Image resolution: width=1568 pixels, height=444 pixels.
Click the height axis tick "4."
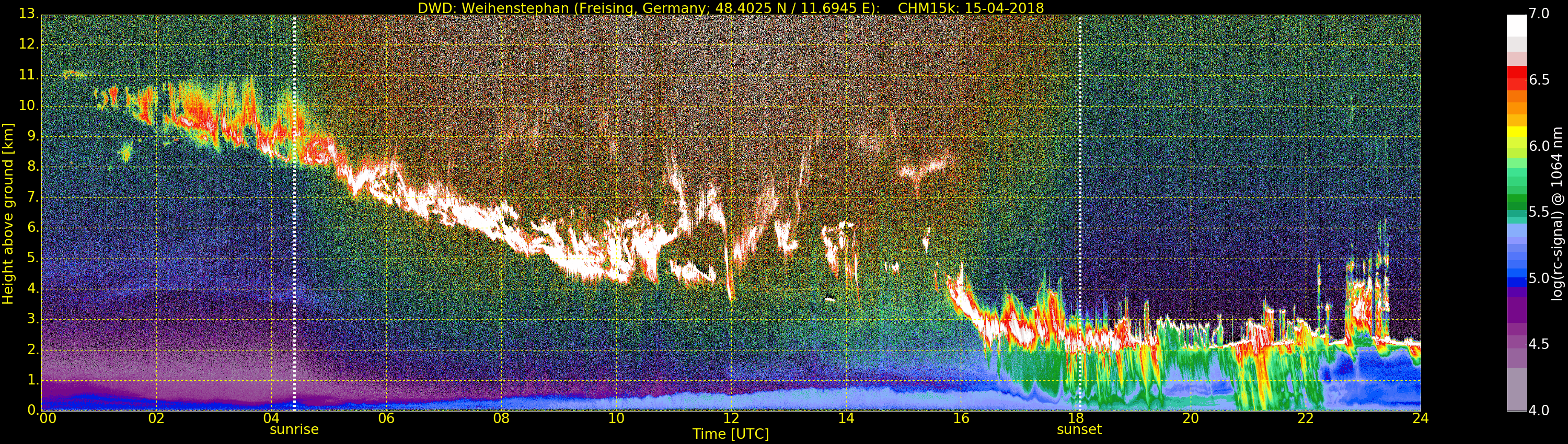33,289
